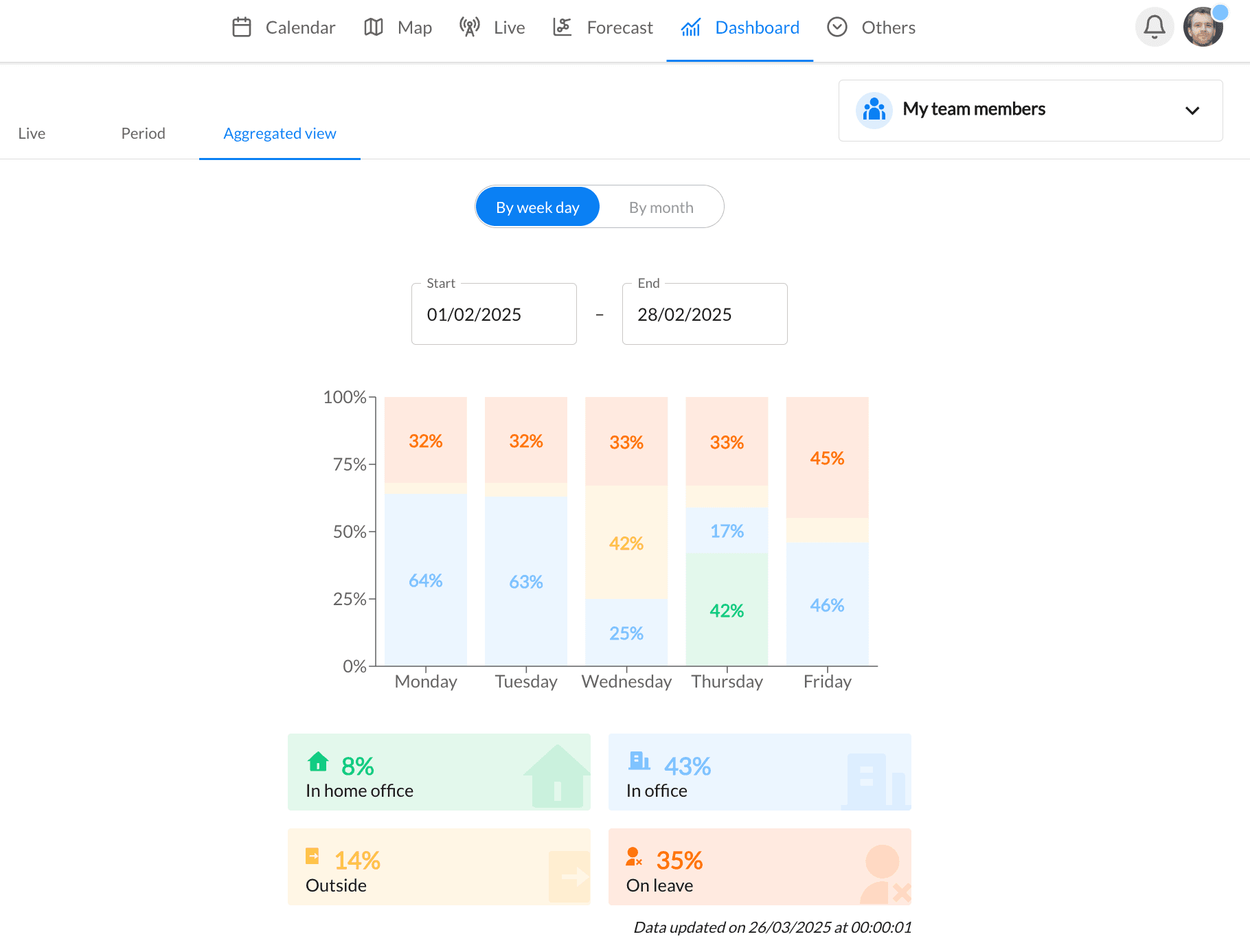Viewport: 1250px width, 952px height.
Task: Open the Map view icon
Action: [x=373, y=27]
